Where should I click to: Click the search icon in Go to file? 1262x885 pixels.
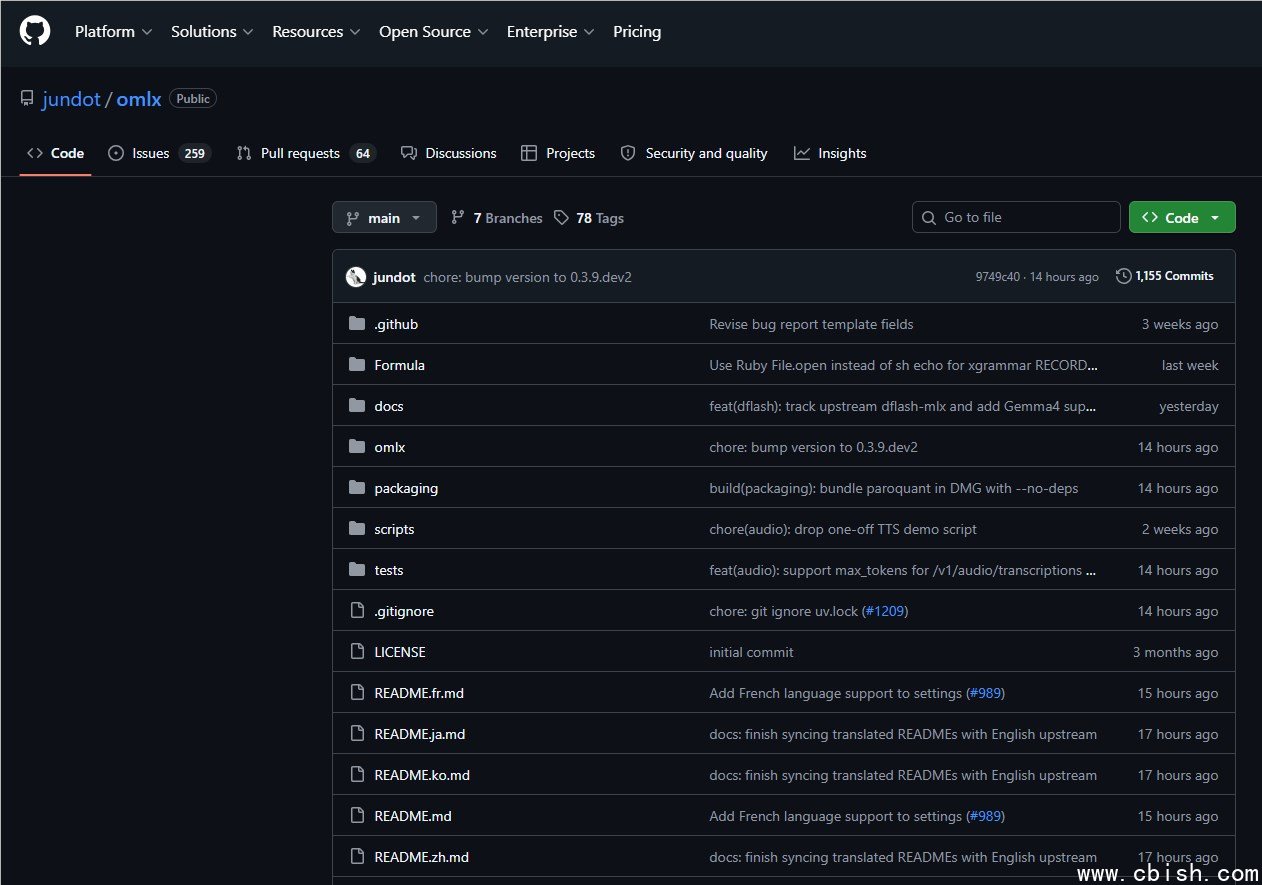pyautogui.click(x=930, y=217)
